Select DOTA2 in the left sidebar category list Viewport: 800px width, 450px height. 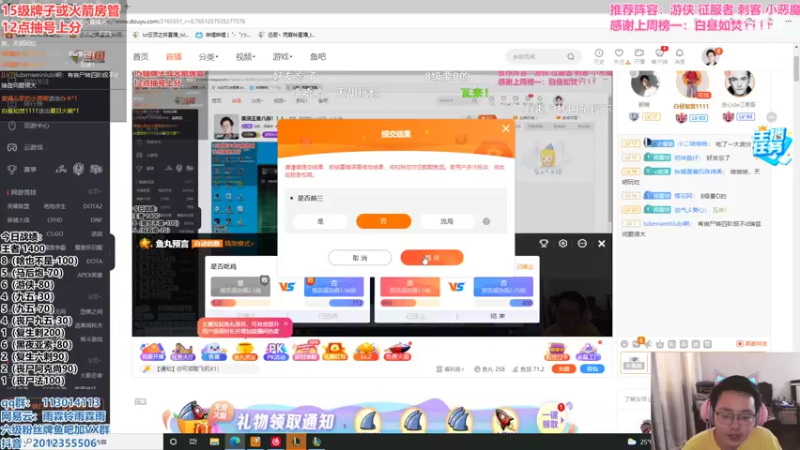pyautogui.click(x=92, y=206)
